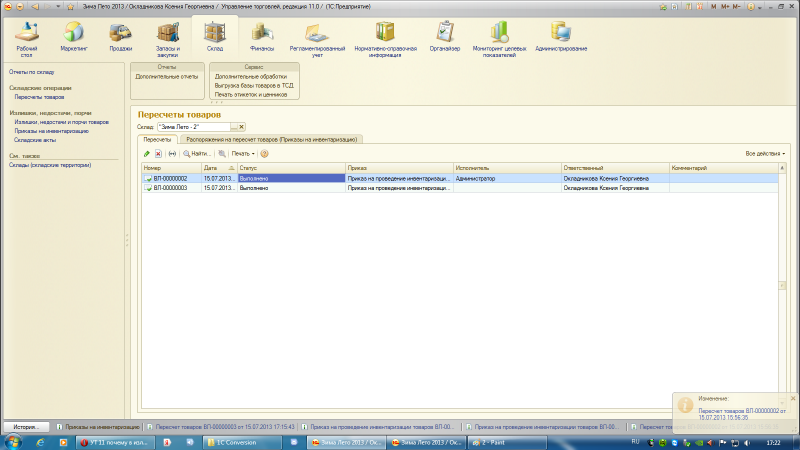Open the Склад field selection button
Image resolution: width=800 pixels, height=450 pixels.
(234, 128)
